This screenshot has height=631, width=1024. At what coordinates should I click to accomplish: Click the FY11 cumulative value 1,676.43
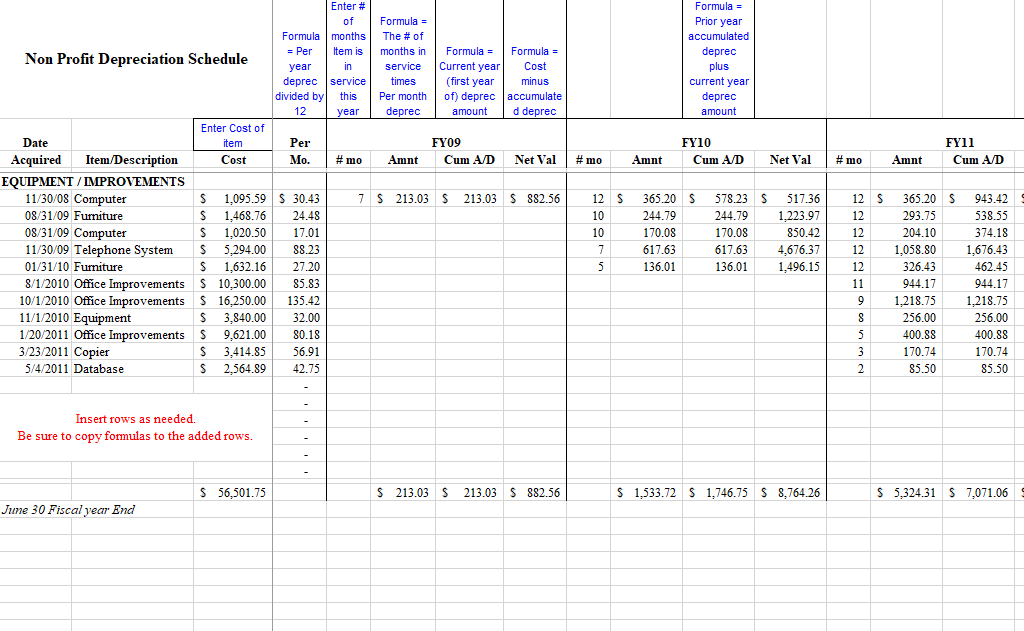tap(987, 250)
